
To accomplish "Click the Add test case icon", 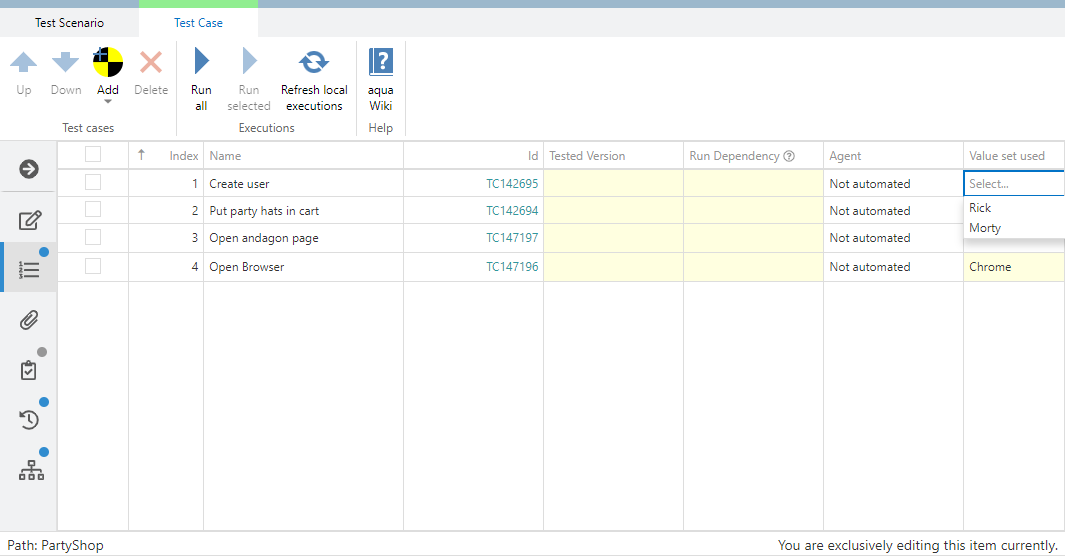I will (108, 62).
